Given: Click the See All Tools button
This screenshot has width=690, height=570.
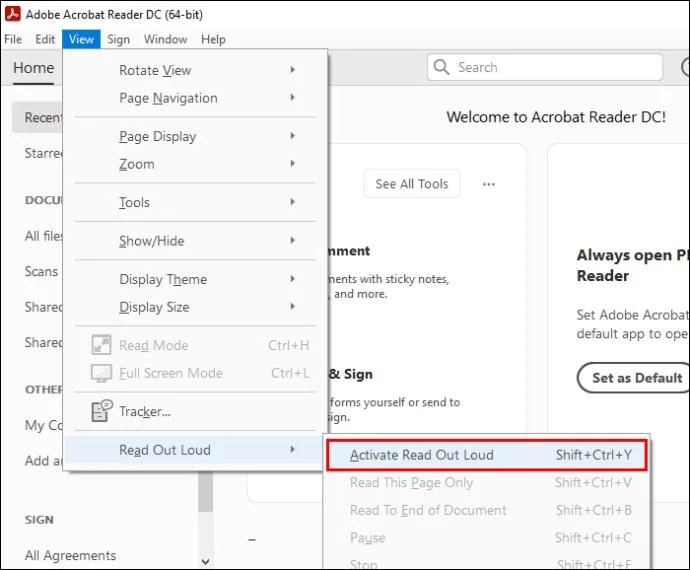Looking at the screenshot, I should [x=412, y=184].
